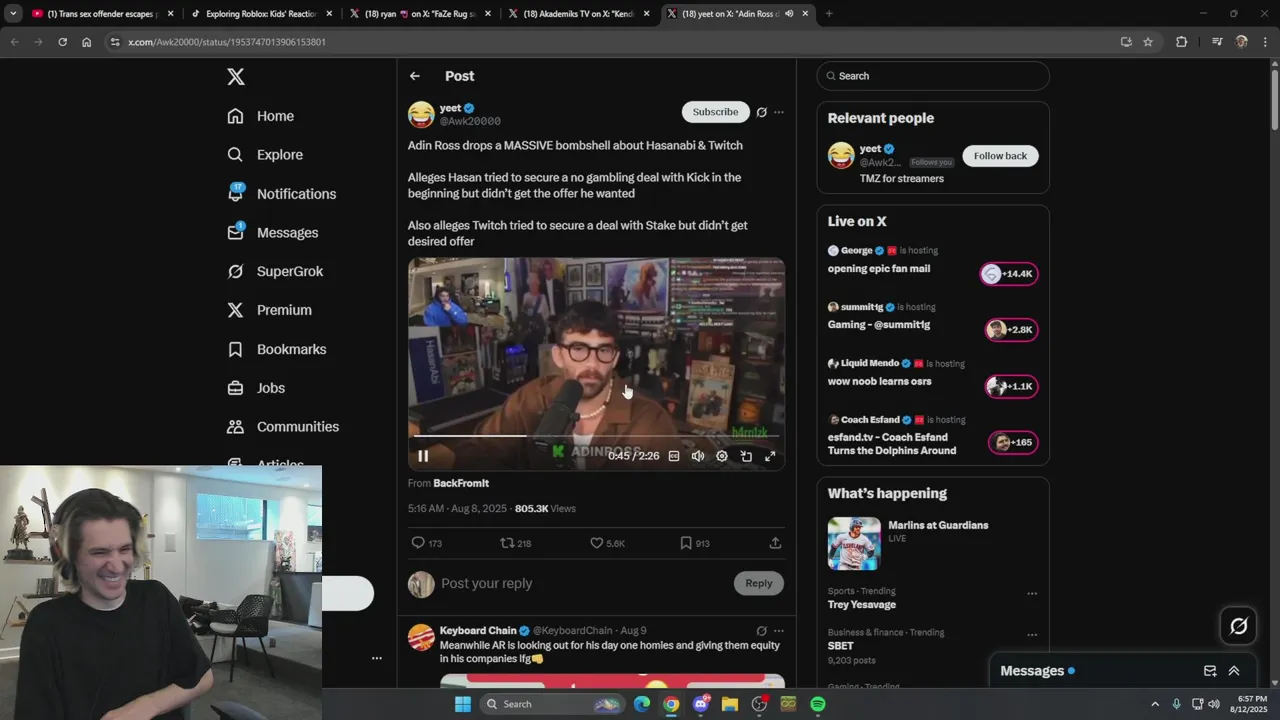Image resolution: width=1280 pixels, height=720 pixels.
Task: Reload the page in Chrome
Action: [x=62, y=42]
